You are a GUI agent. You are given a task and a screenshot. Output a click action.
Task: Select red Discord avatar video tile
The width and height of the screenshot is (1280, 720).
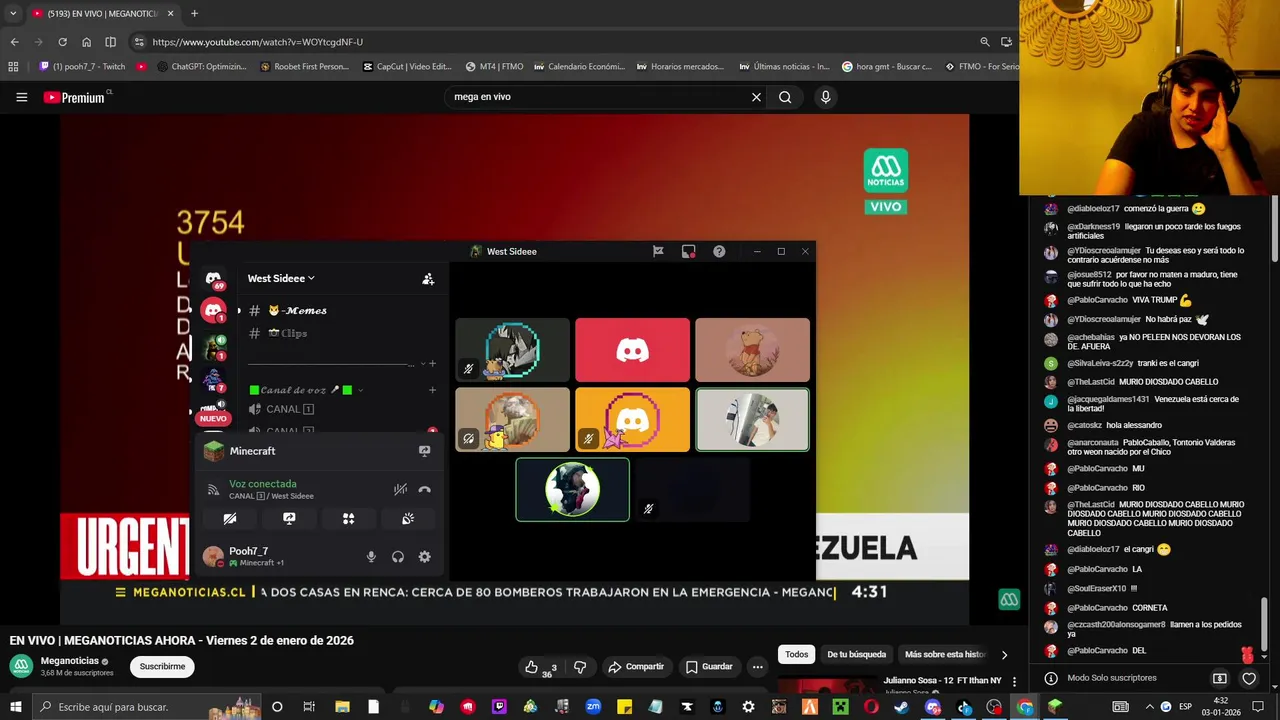[632, 350]
